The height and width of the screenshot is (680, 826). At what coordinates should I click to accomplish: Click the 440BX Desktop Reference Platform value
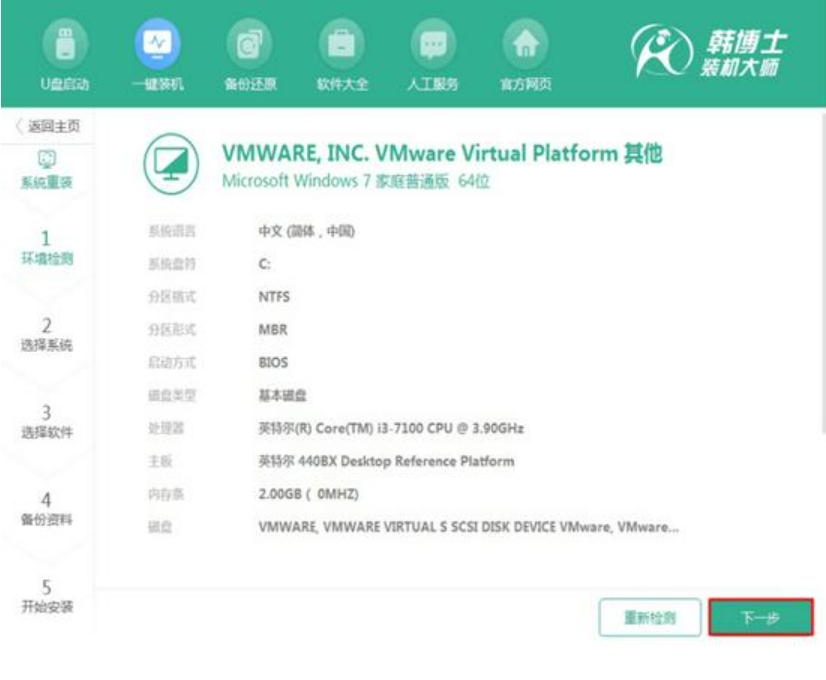[x=386, y=461]
